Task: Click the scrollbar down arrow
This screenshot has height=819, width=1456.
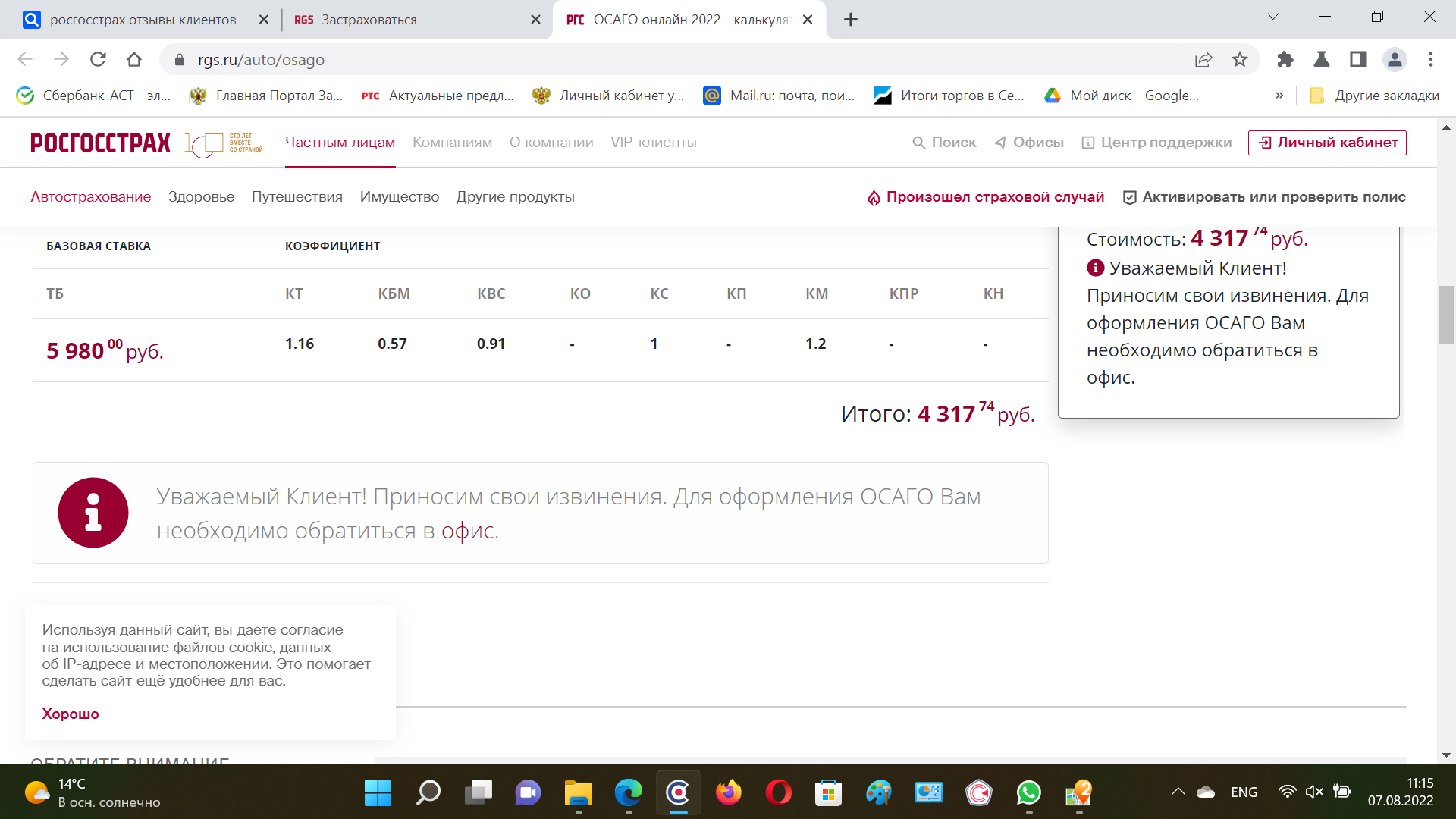Action: pyautogui.click(x=1446, y=755)
